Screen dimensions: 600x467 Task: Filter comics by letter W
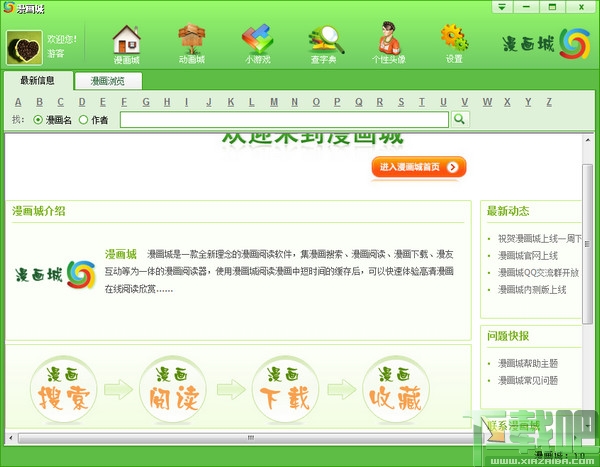pyautogui.click(x=487, y=102)
